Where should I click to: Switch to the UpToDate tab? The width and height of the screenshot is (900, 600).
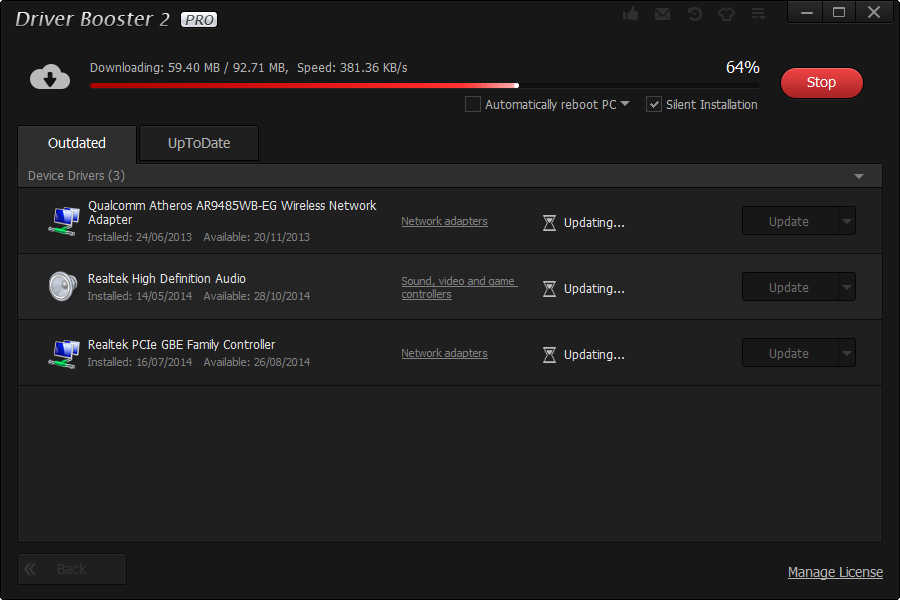coord(199,143)
